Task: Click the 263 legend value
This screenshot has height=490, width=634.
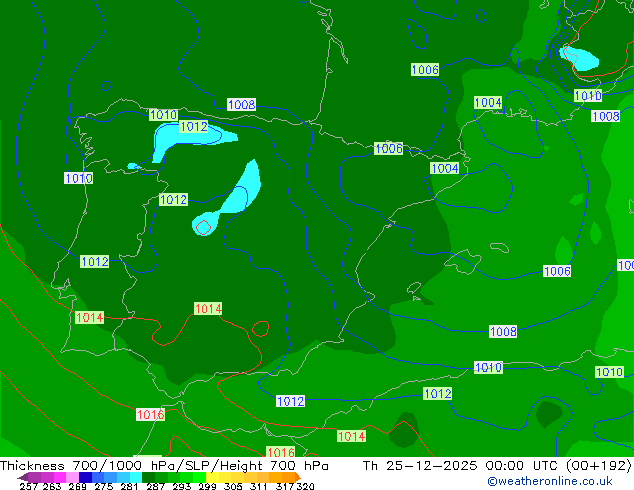Action: [52, 486]
